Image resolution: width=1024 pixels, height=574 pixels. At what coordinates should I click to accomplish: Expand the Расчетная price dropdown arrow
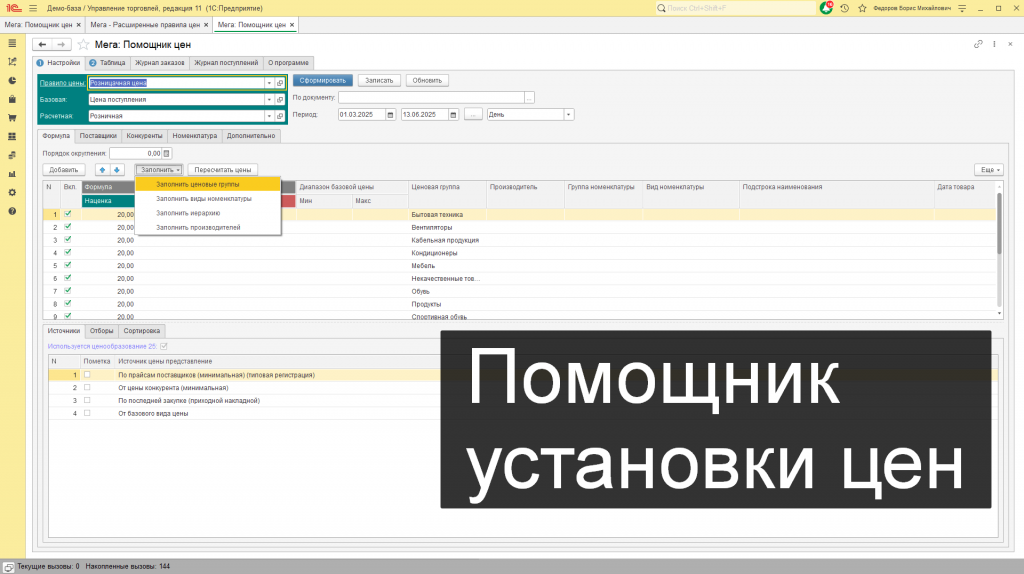pyautogui.click(x=269, y=116)
